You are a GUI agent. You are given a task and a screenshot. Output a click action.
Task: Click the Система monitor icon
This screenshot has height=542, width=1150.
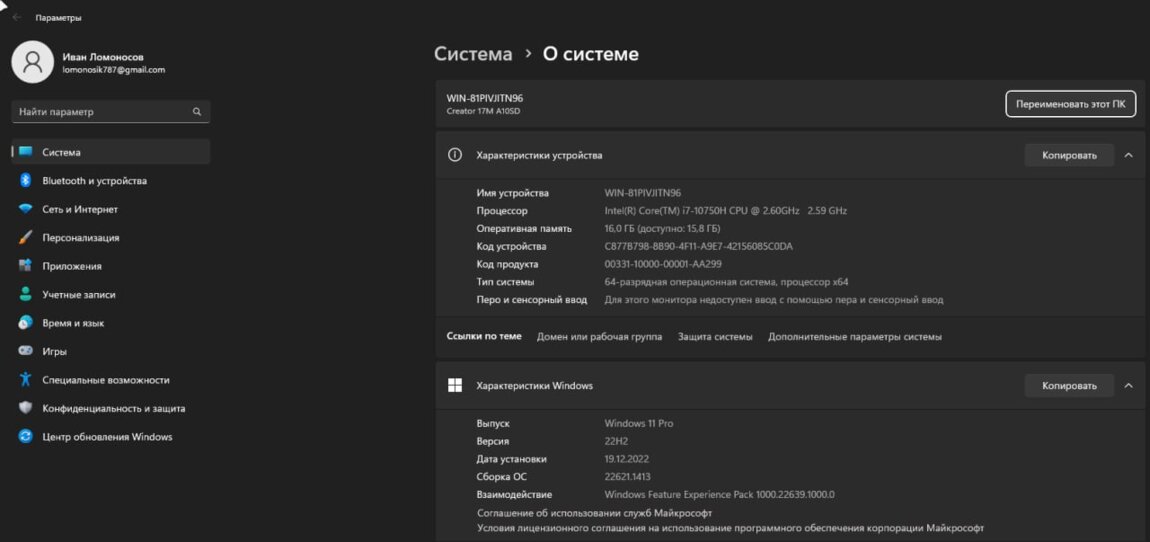click(26, 152)
